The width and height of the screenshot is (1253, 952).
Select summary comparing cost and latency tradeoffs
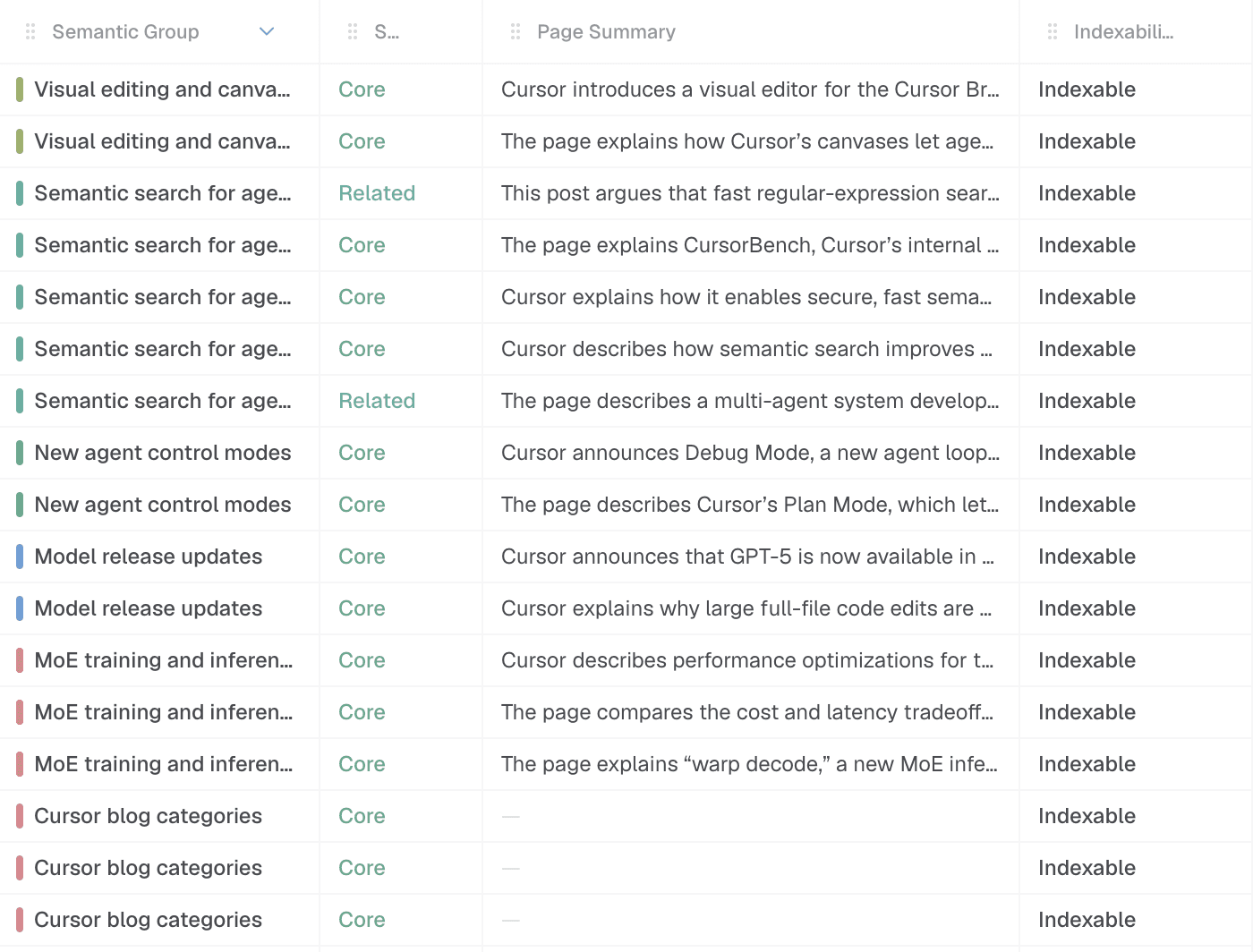coord(747,712)
